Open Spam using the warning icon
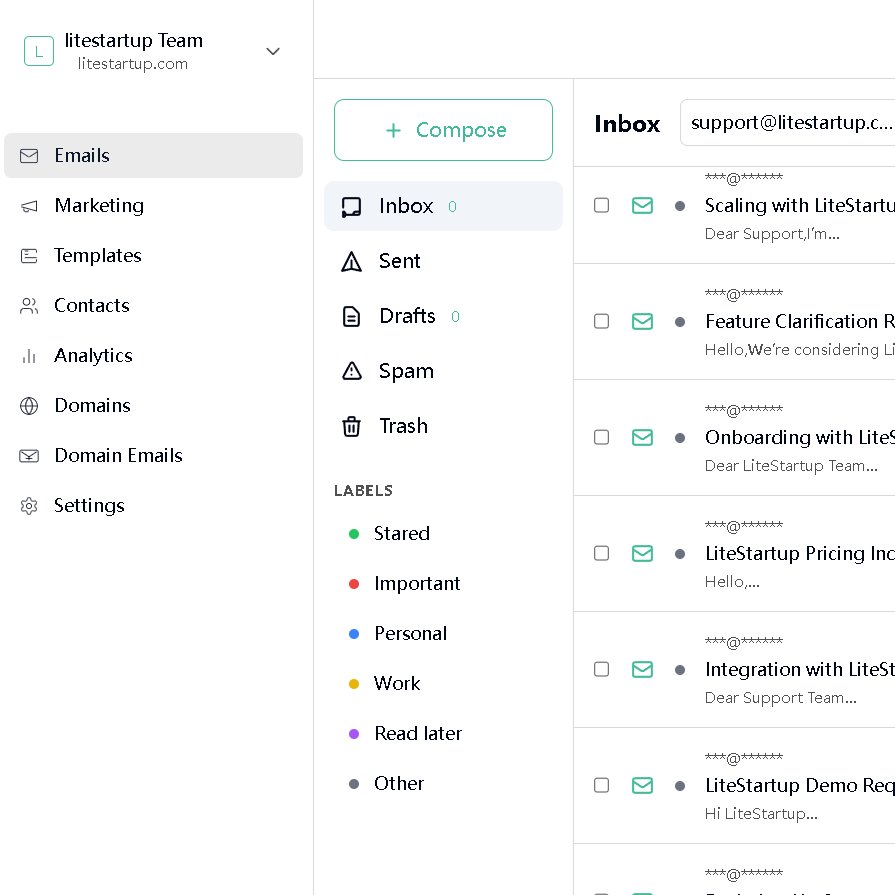895x895 pixels. click(351, 371)
